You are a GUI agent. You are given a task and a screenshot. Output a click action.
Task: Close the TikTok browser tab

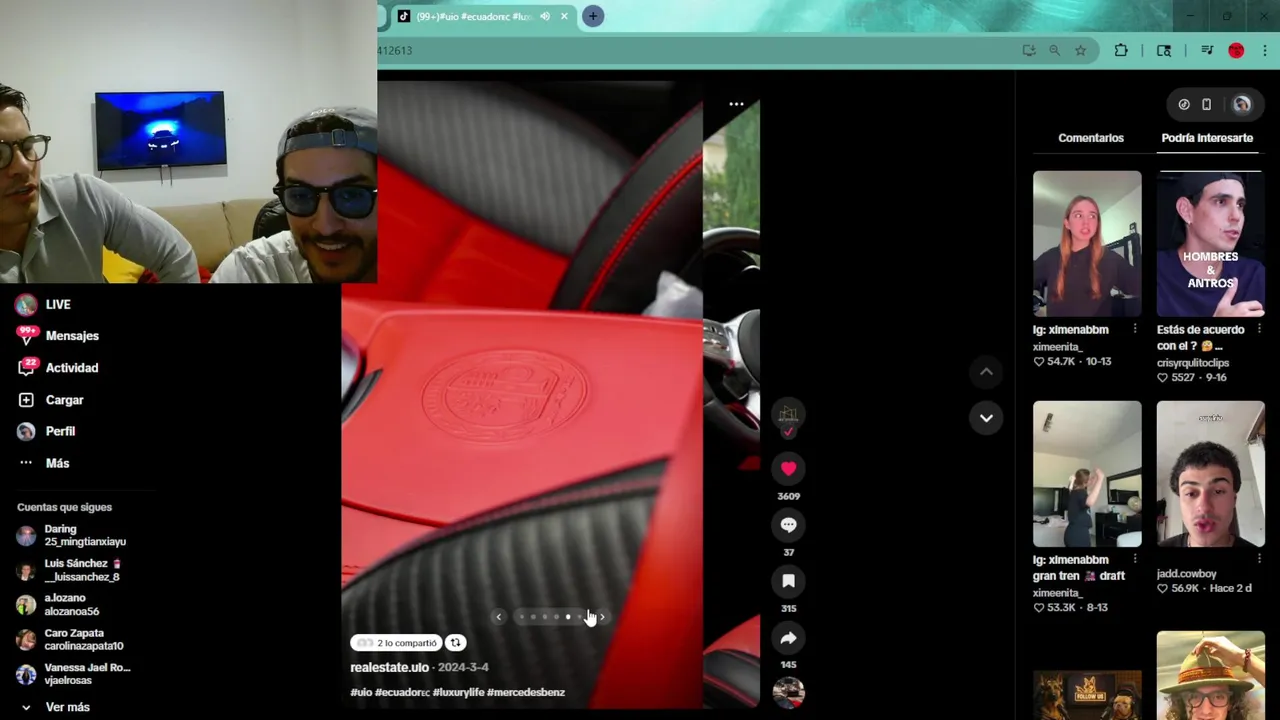pos(564,16)
